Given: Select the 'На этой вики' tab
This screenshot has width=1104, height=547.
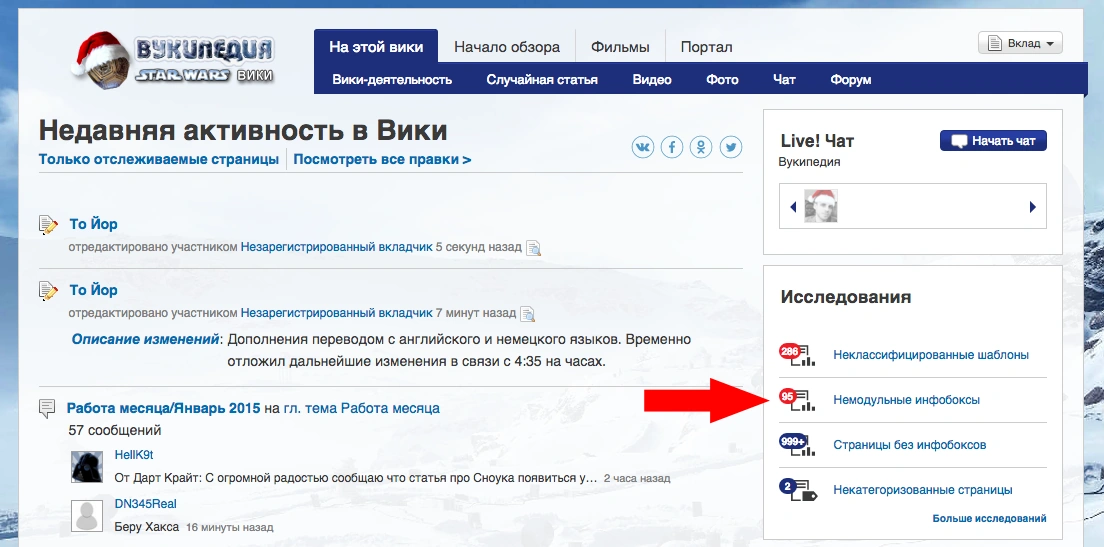Looking at the screenshot, I should (x=376, y=47).
